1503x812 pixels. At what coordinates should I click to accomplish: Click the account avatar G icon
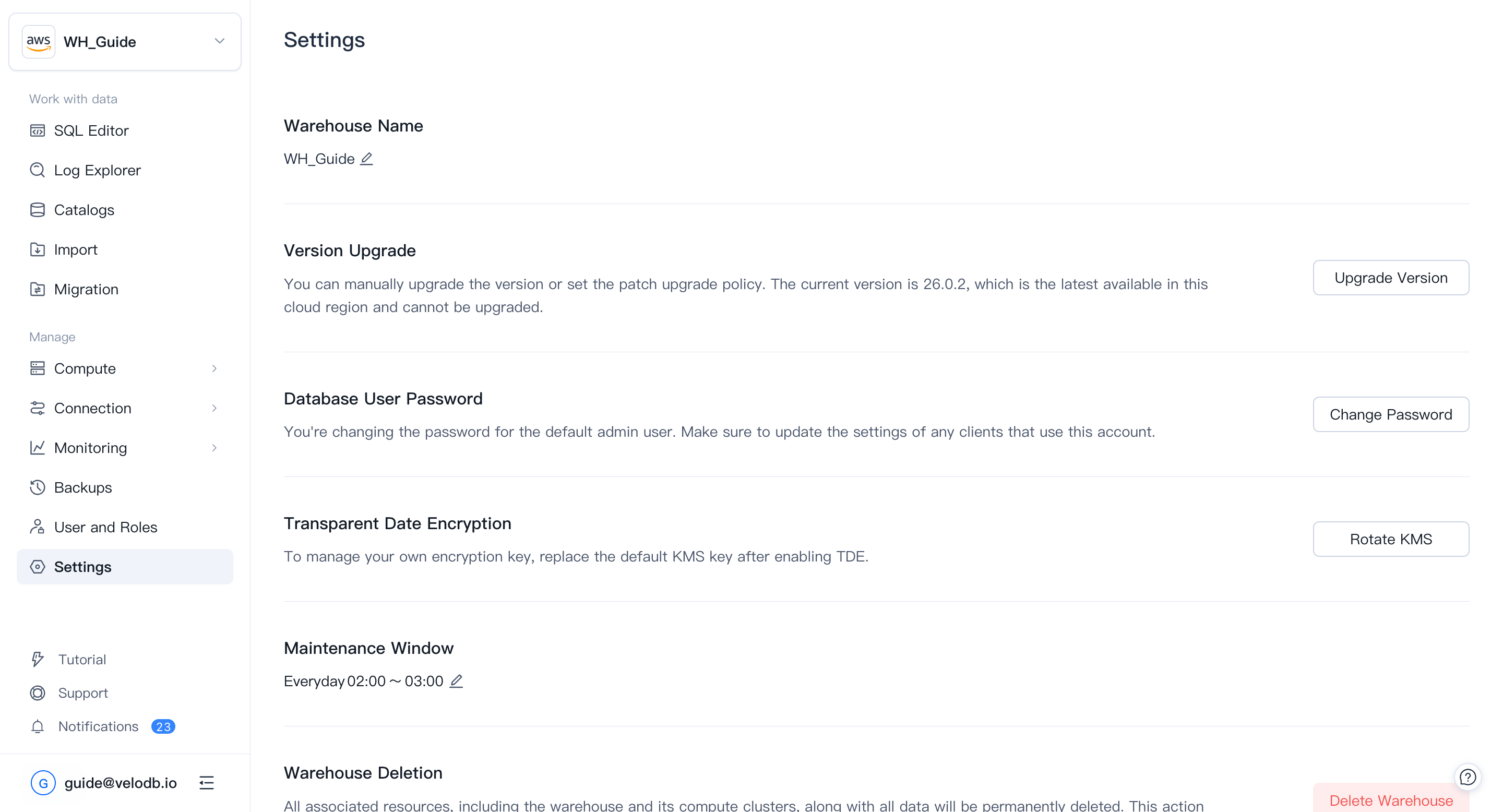pos(43,783)
